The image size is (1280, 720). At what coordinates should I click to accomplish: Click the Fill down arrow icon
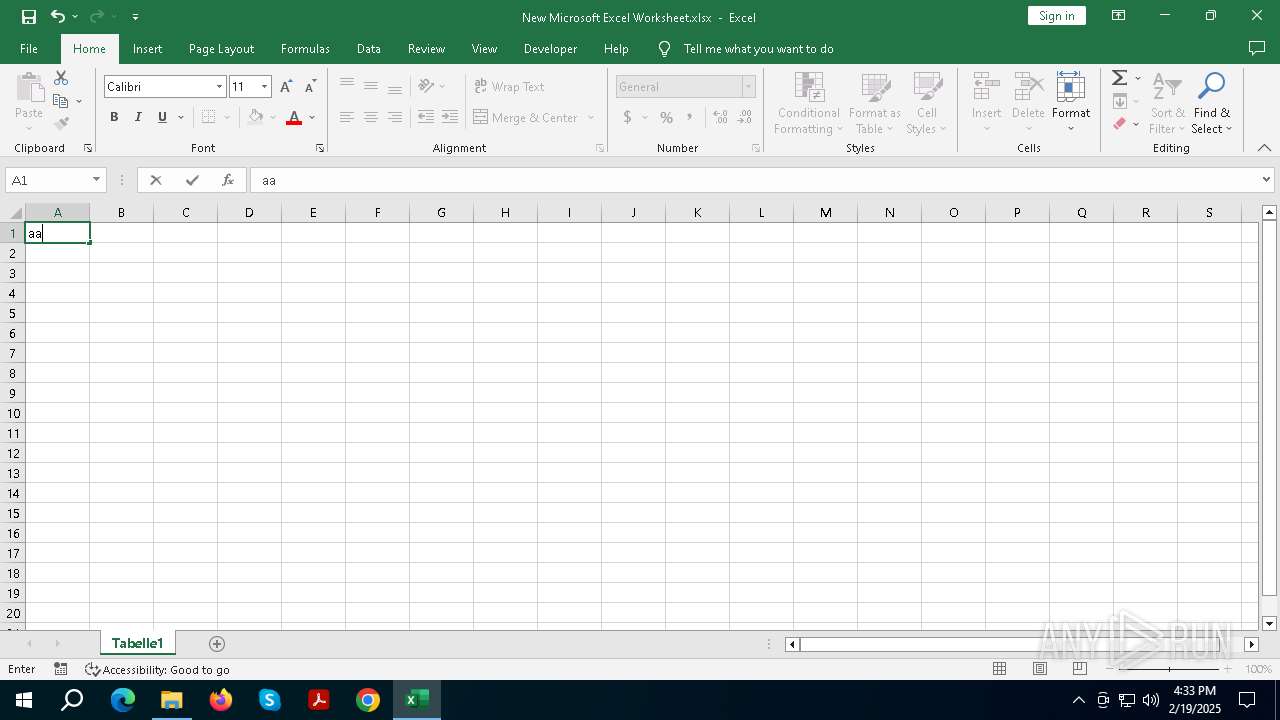point(1120,101)
